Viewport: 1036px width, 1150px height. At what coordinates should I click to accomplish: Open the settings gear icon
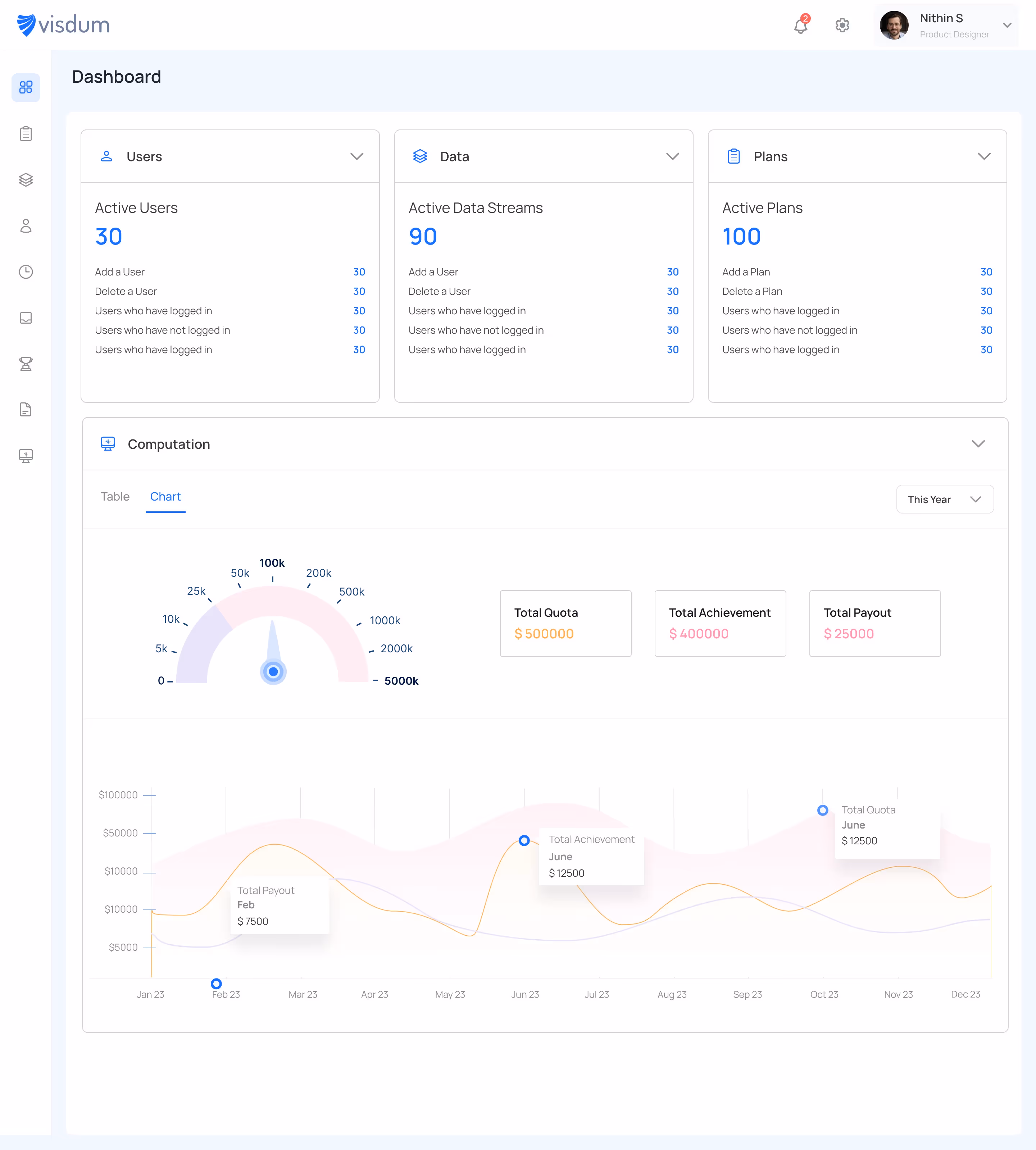[842, 25]
